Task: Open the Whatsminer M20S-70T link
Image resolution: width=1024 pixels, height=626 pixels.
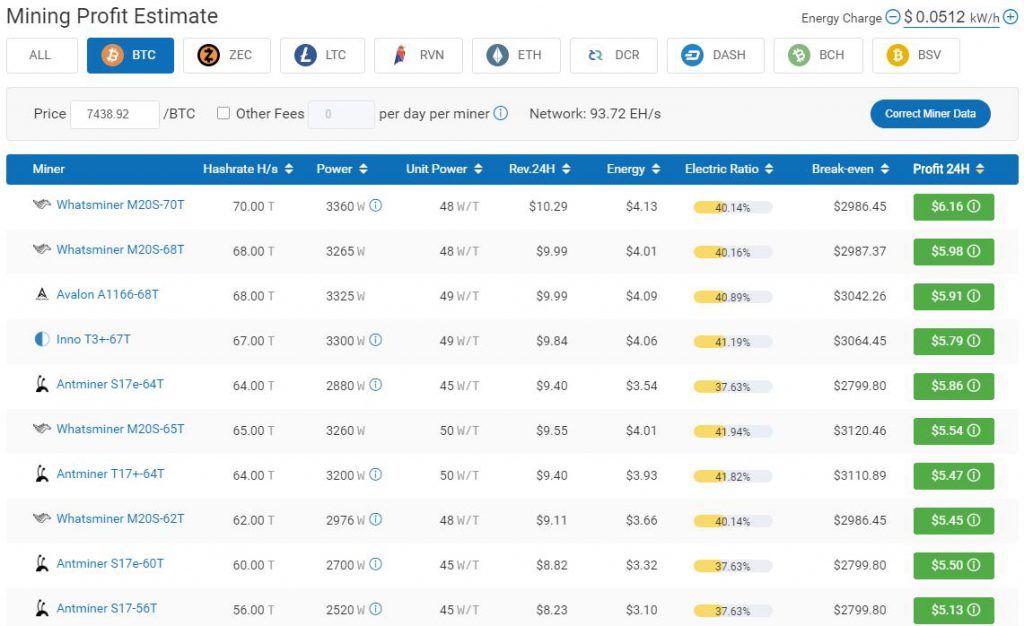Action: (120, 205)
